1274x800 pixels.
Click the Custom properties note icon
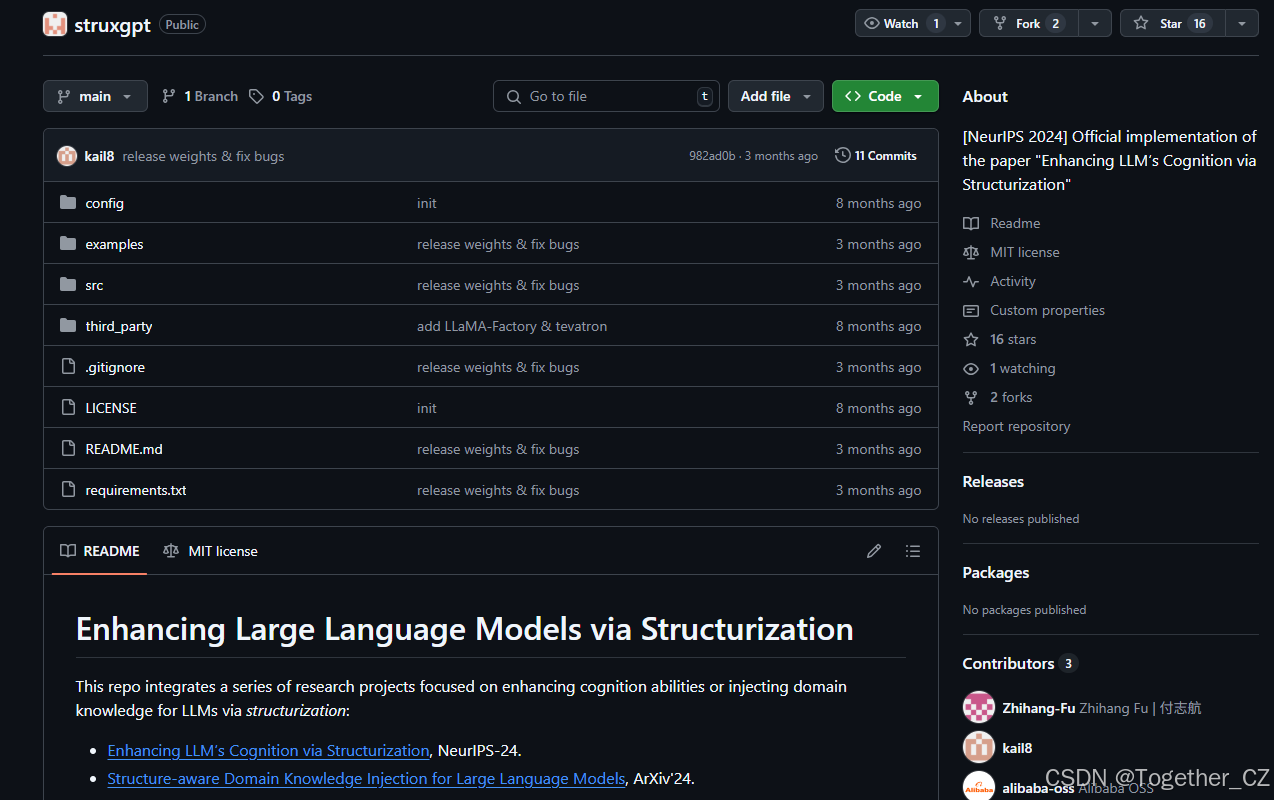(x=971, y=310)
